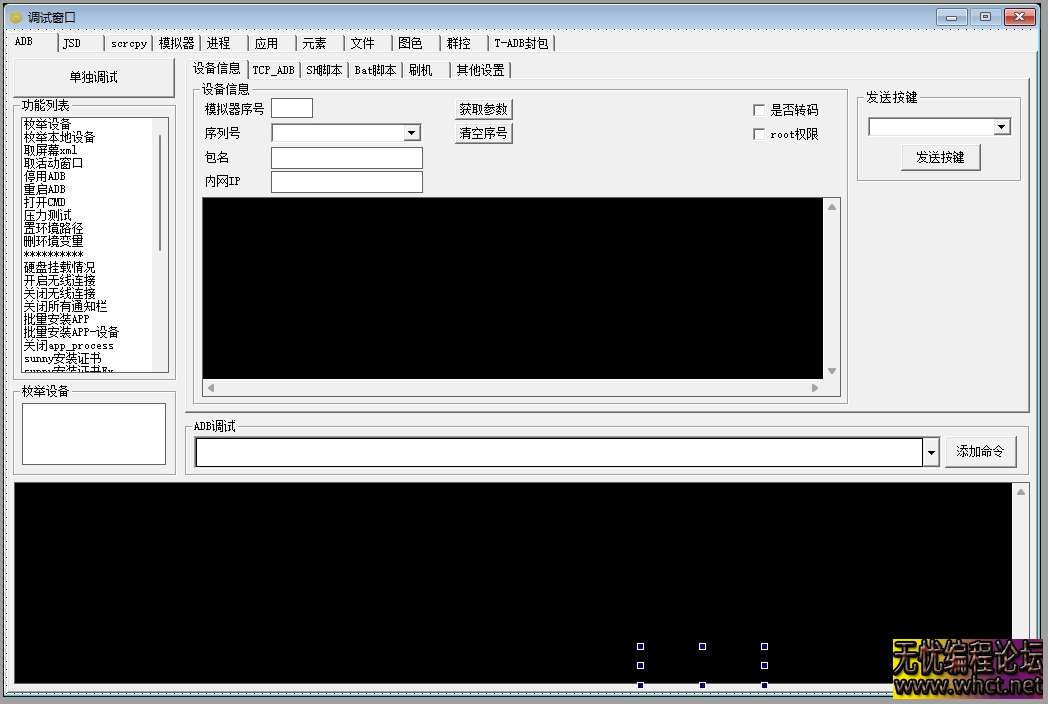Image resolution: width=1048 pixels, height=704 pixels.
Task: Select the 模拟器 tab
Action: 175,43
